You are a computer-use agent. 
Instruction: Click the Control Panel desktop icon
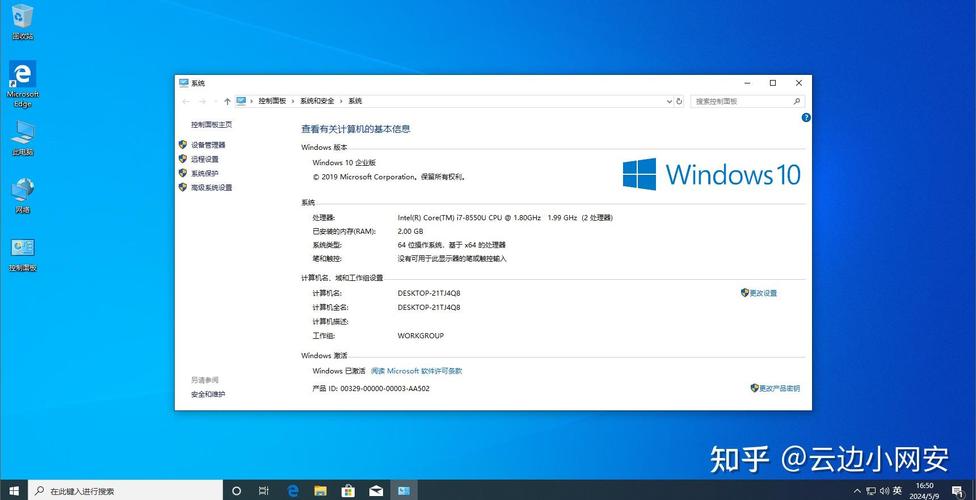pos(22,250)
